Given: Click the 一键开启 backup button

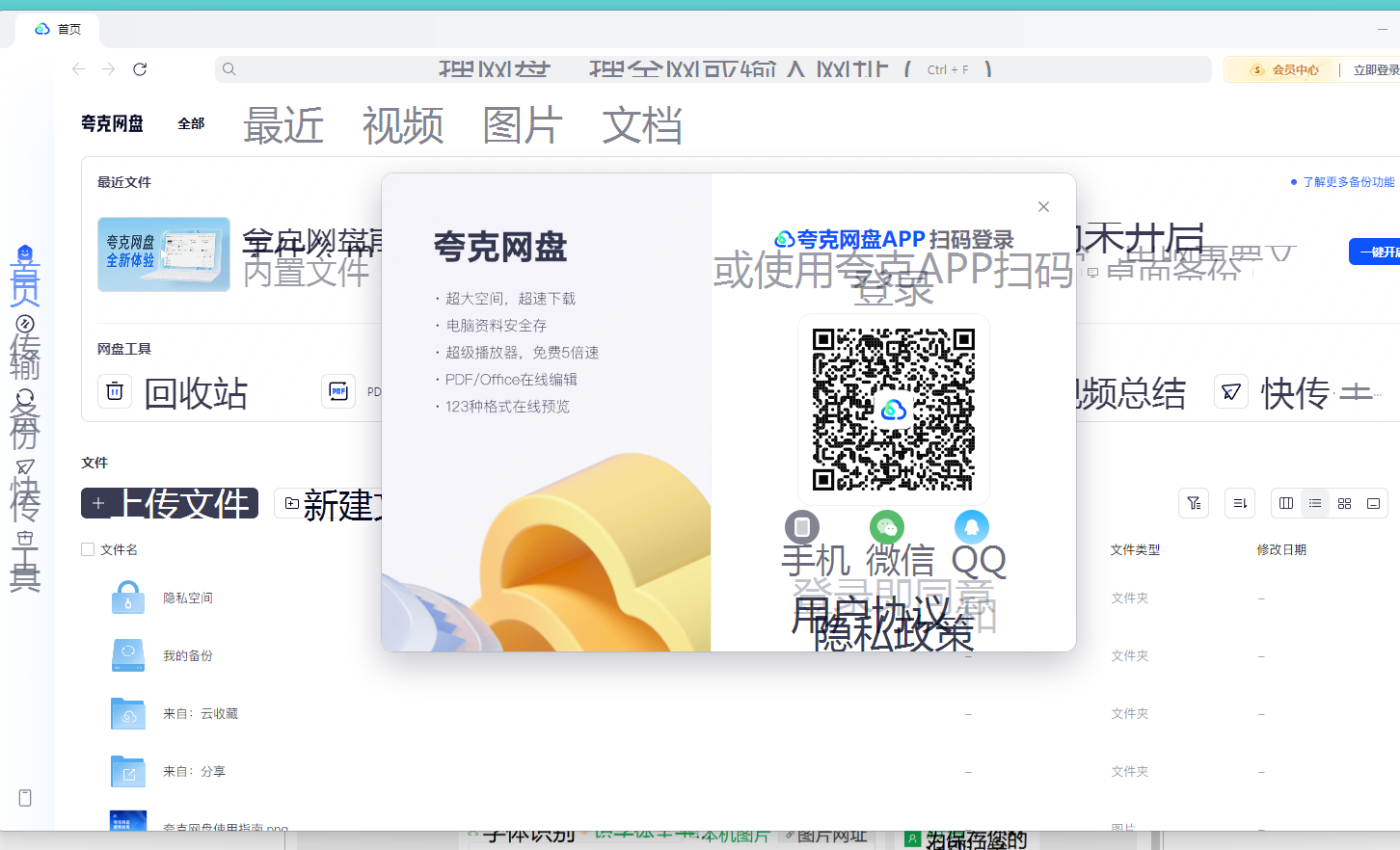Looking at the screenshot, I should point(1374,252).
